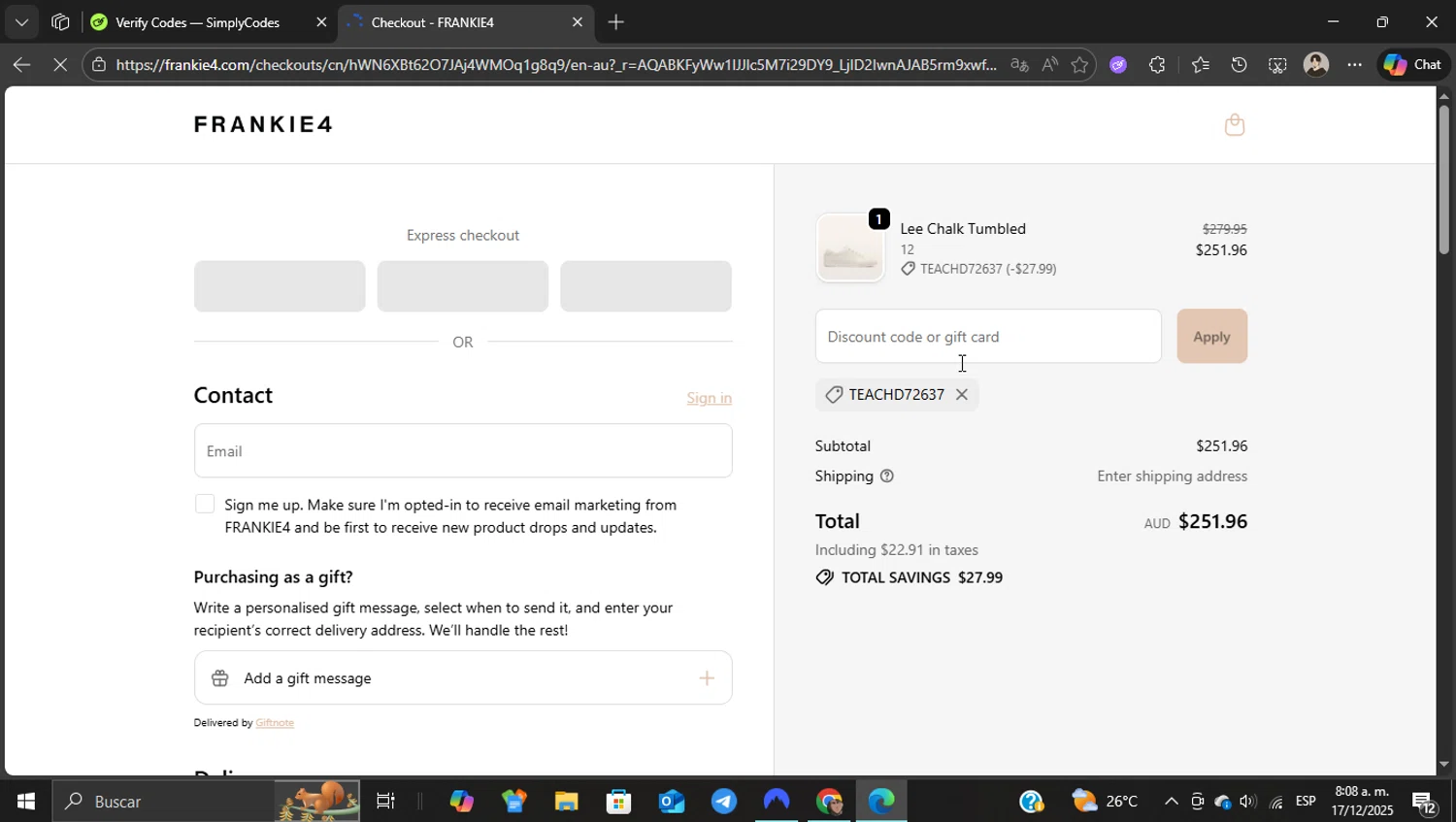Image resolution: width=1456 pixels, height=822 pixels.
Task: Open the notifications center icon
Action: point(1423,803)
